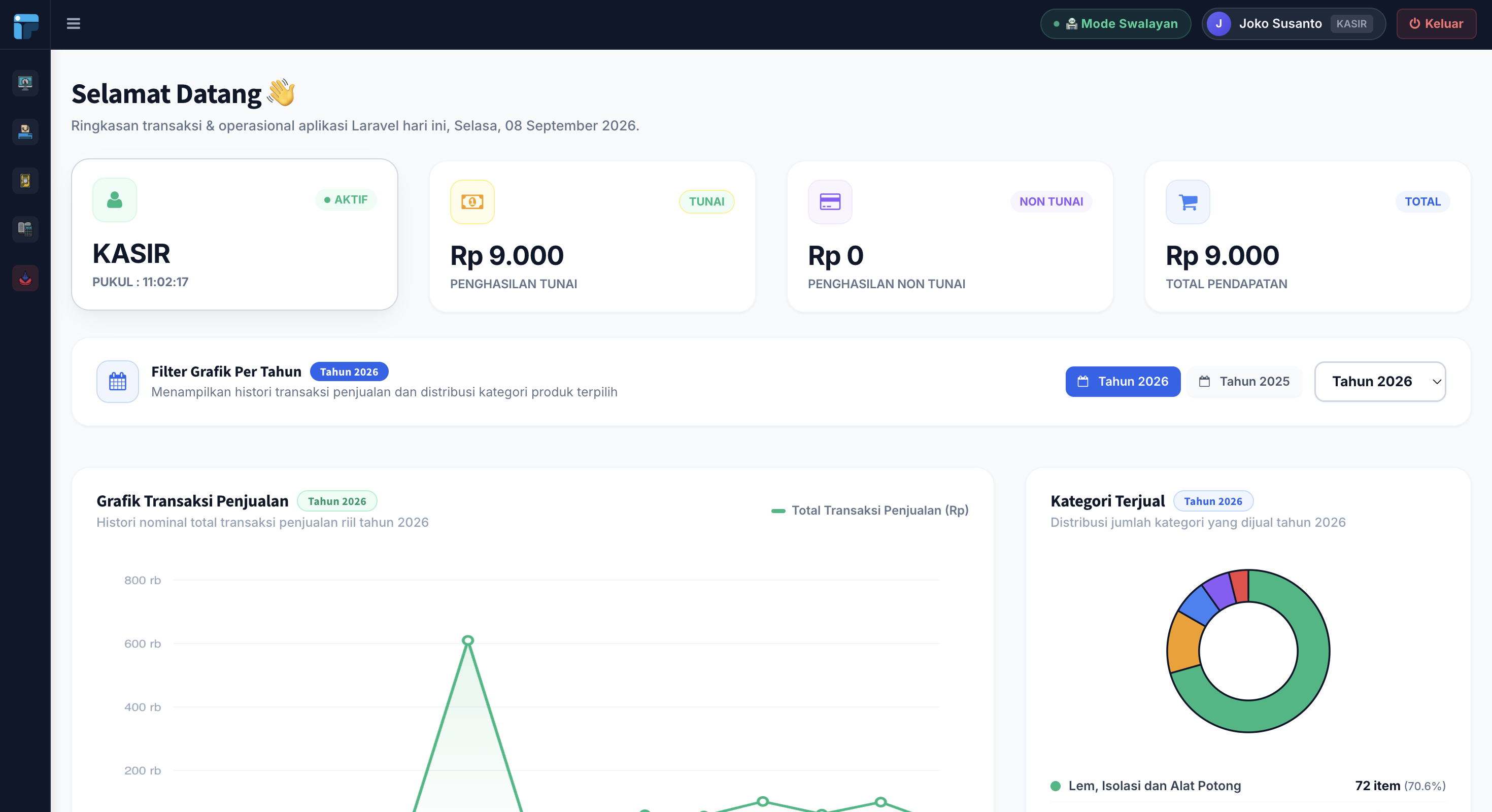The height and width of the screenshot is (812, 1492).
Task: Click PENGHASILAN TUNAI label
Action: click(x=513, y=284)
